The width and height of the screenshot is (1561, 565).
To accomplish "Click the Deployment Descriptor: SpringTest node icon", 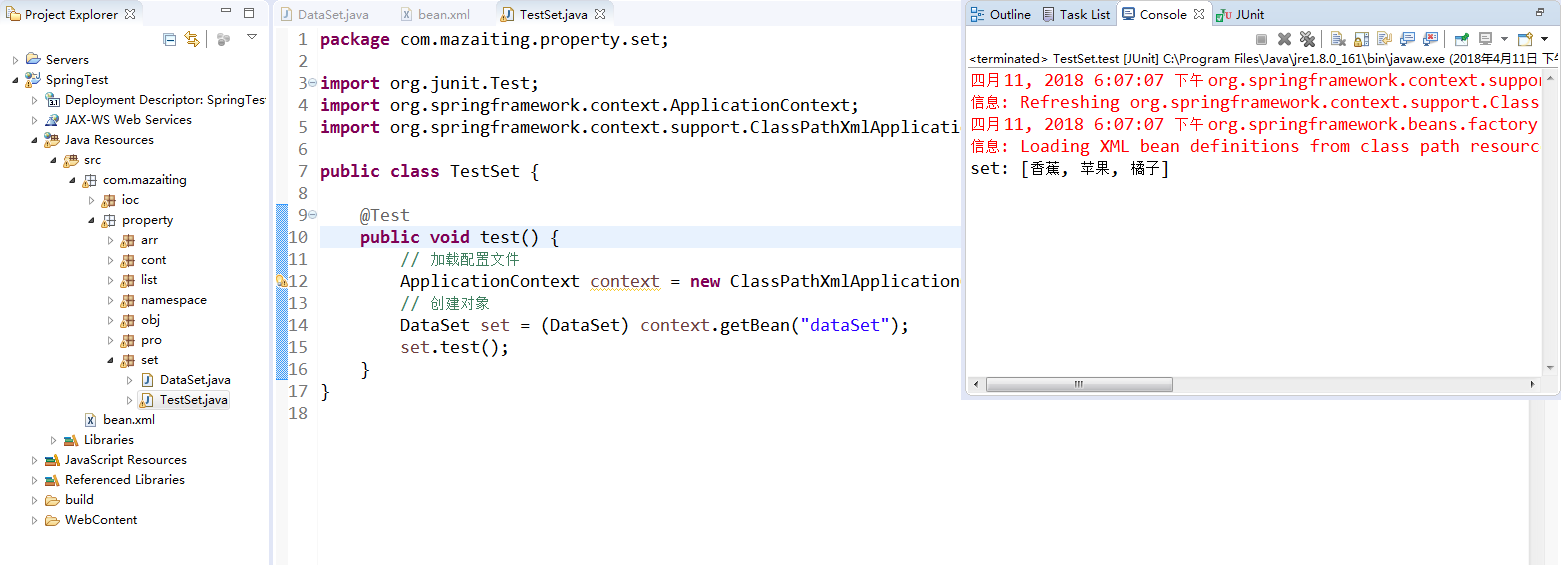I will point(52,100).
